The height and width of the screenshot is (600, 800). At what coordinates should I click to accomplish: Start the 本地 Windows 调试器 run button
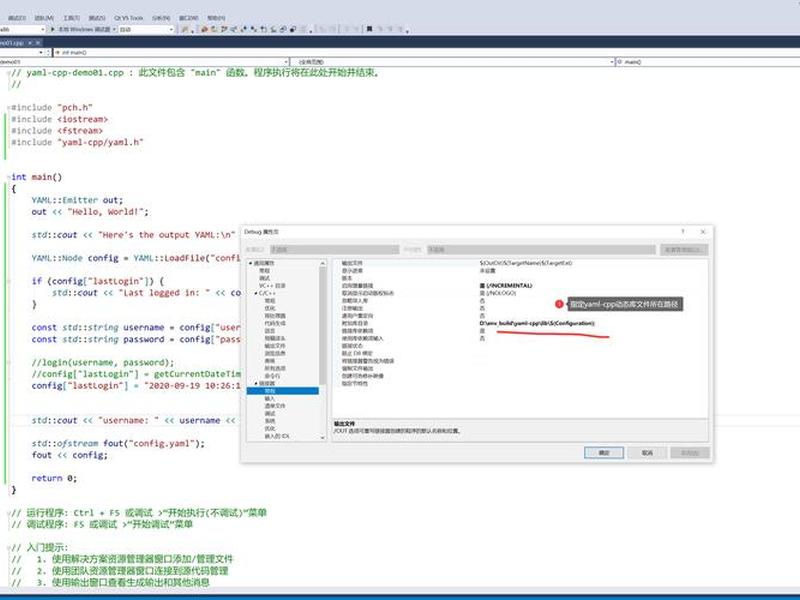click(x=81, y=30)
